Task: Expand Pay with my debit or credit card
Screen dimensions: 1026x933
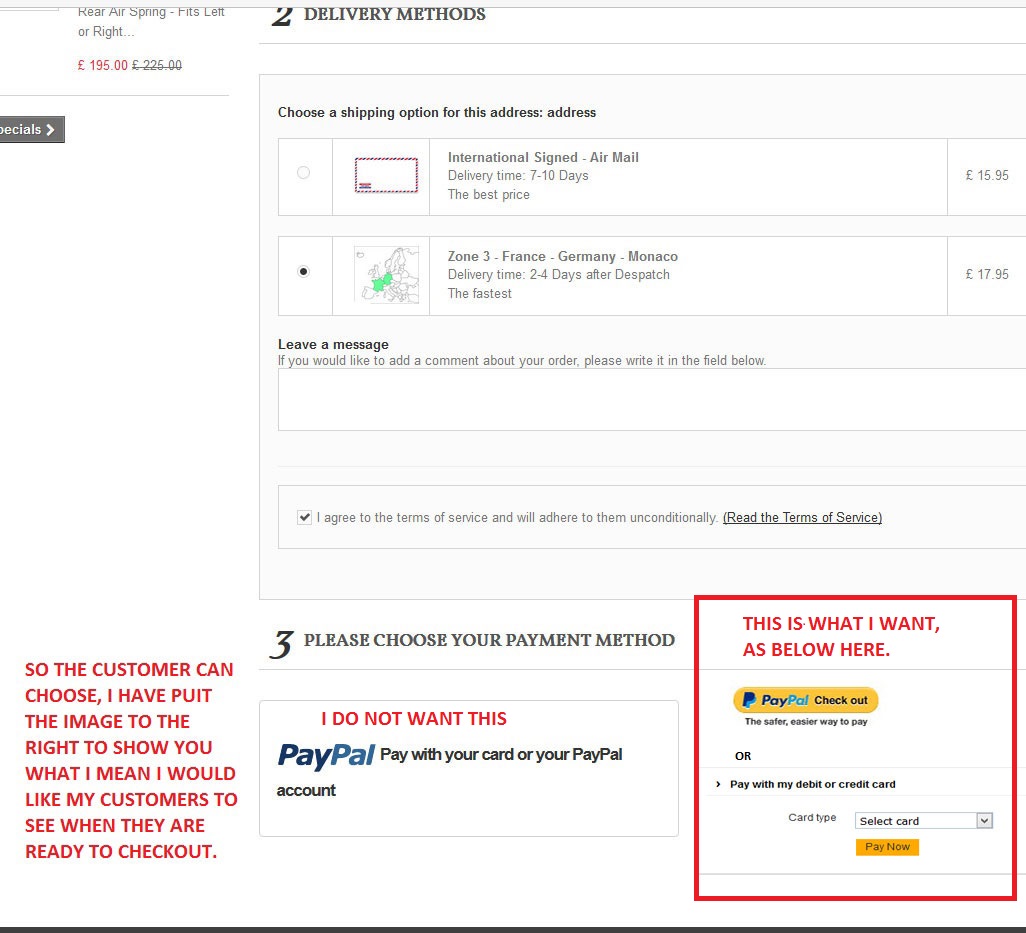Action: pos(812,784)
